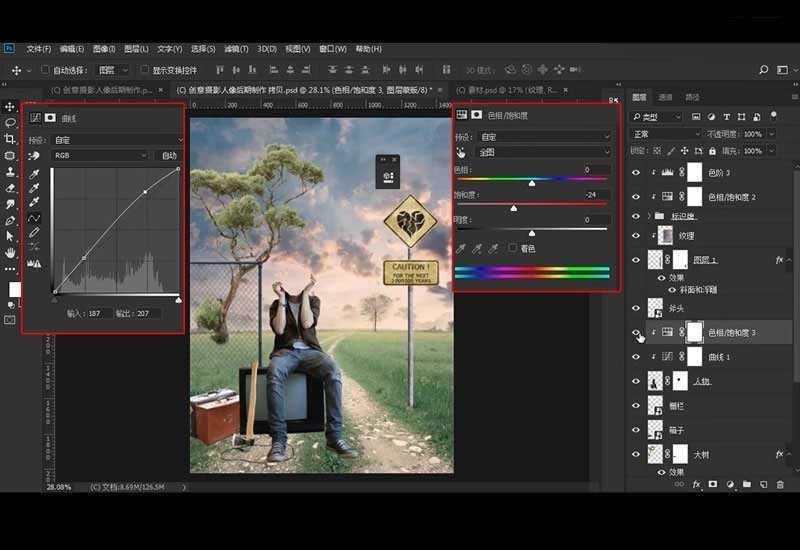The height and width of the screenshot is (550, 800).
Task: Select the Hand tool
Action: pyautogui.click(x=11, y=251)
